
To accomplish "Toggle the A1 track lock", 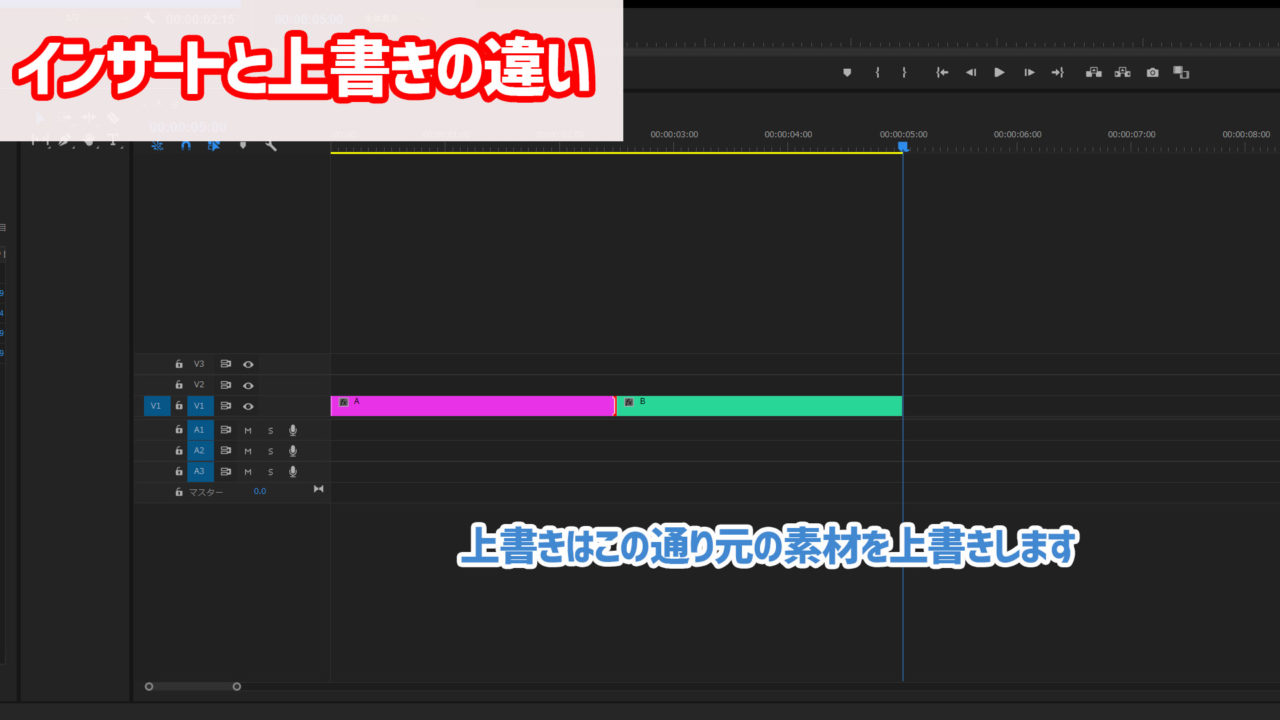I will (x=179, y=430).
